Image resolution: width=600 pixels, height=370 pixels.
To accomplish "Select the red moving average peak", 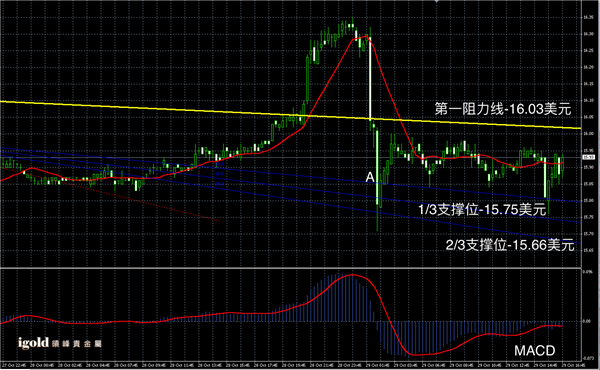I will pyautogui.click(x=364, y=37).
